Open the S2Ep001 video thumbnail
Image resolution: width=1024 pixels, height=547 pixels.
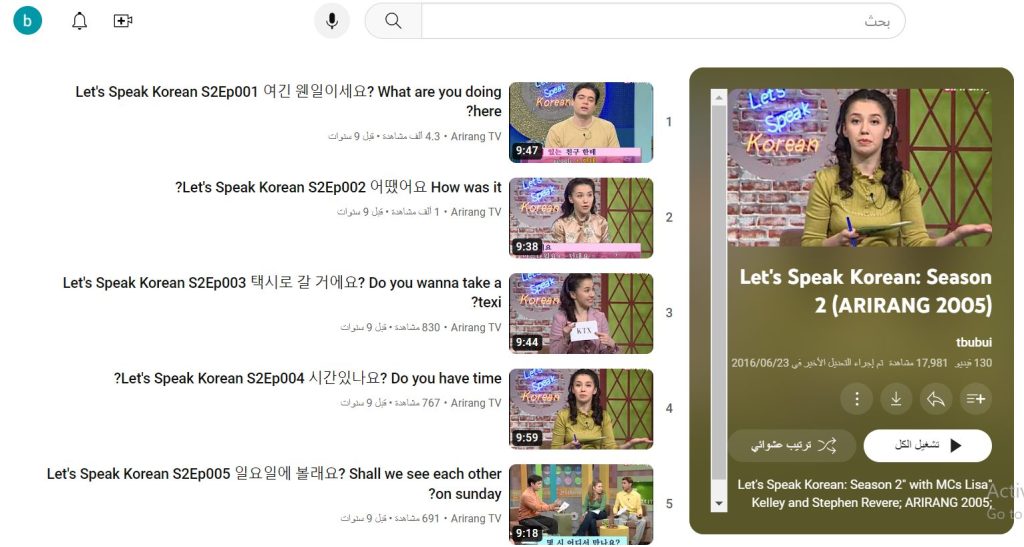581,122
